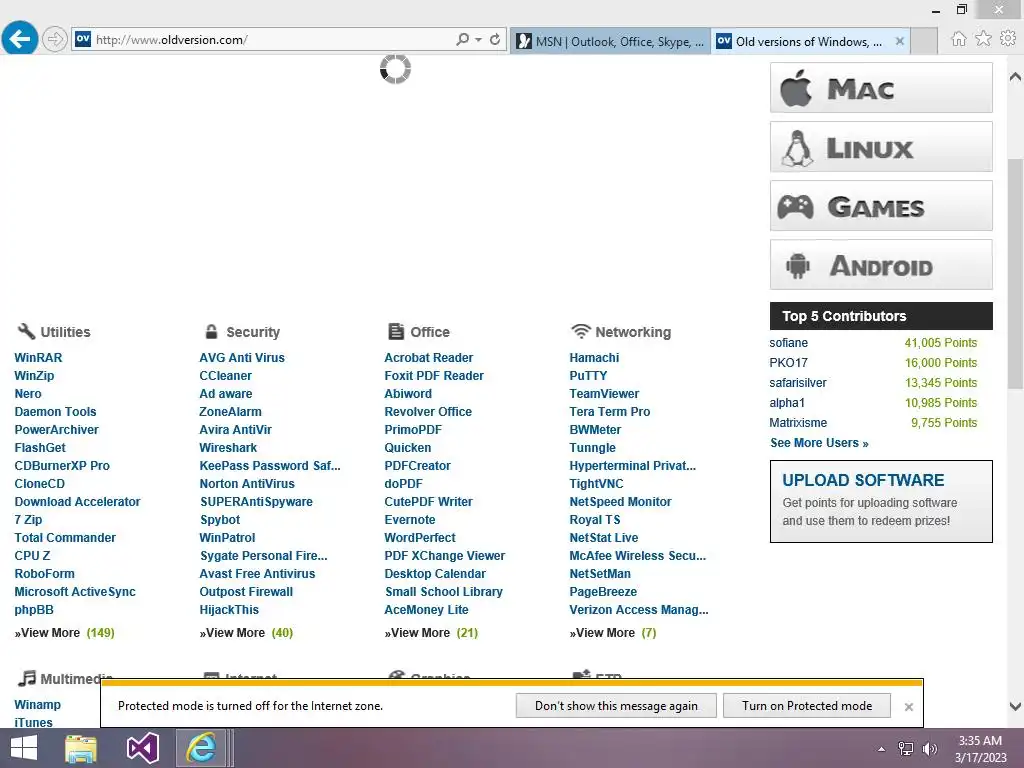Open contributor safarisilver profile

797,383
